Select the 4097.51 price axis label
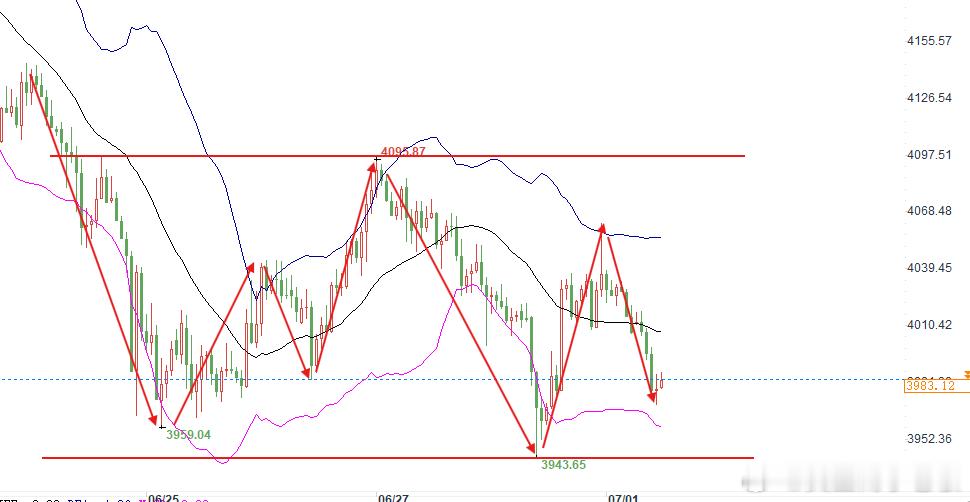Screen dimensions: 970x502 [929, 155]
